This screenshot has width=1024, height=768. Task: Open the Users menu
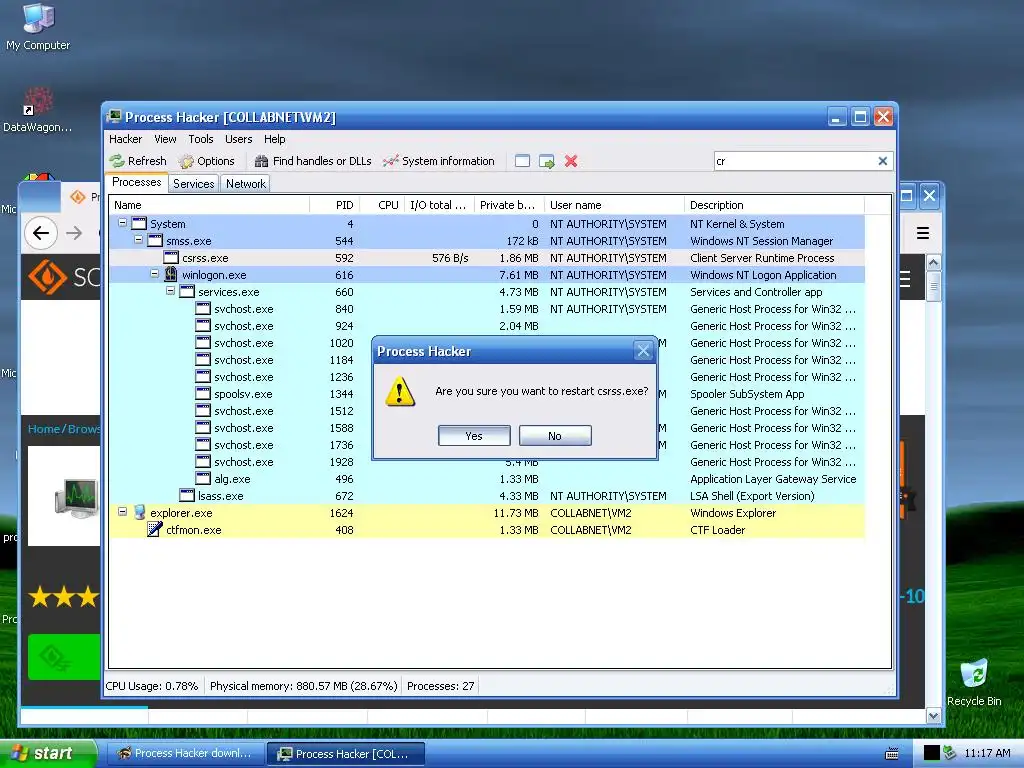tap(238, 139)
